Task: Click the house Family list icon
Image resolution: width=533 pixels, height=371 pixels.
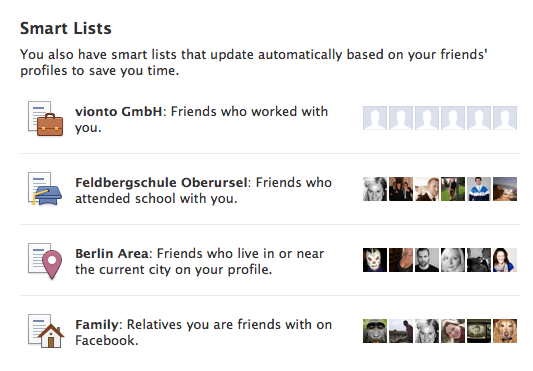Action: 46,331
